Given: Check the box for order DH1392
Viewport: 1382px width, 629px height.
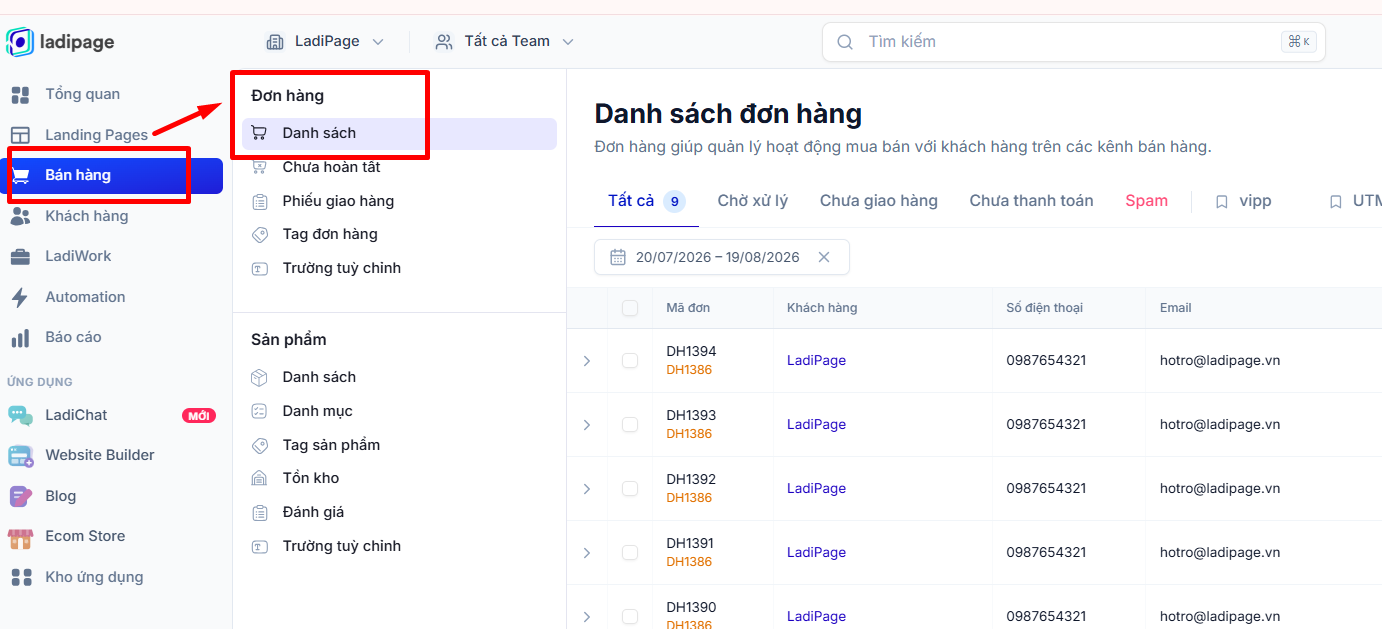Looking at the screenshot, I should click(x=630, y=489).
